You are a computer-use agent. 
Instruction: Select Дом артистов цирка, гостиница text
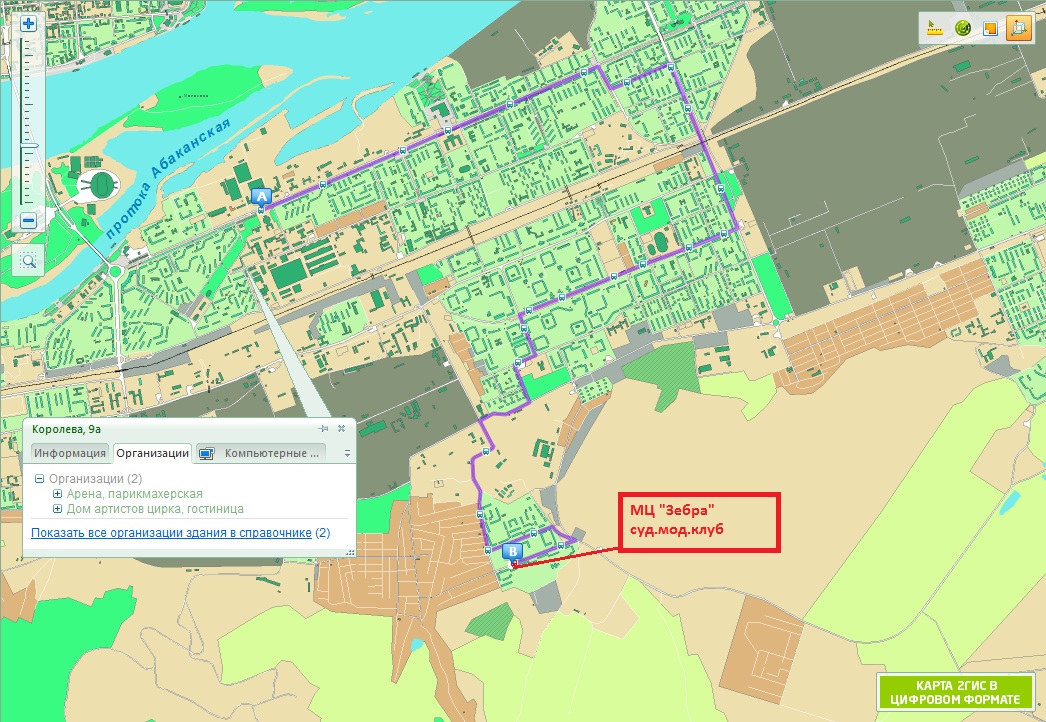155,508
